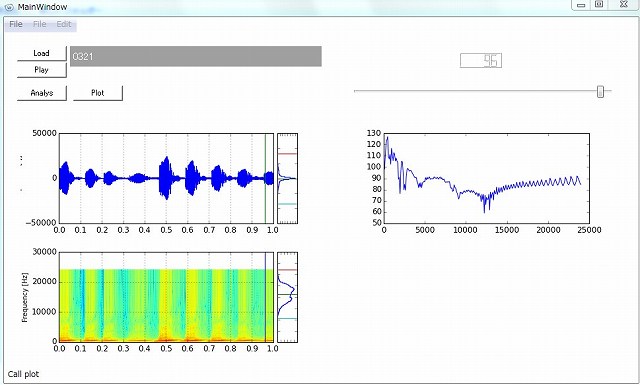Click the slider handle near the right end
This screenshot has width=640, height=385.
point(600,91)
